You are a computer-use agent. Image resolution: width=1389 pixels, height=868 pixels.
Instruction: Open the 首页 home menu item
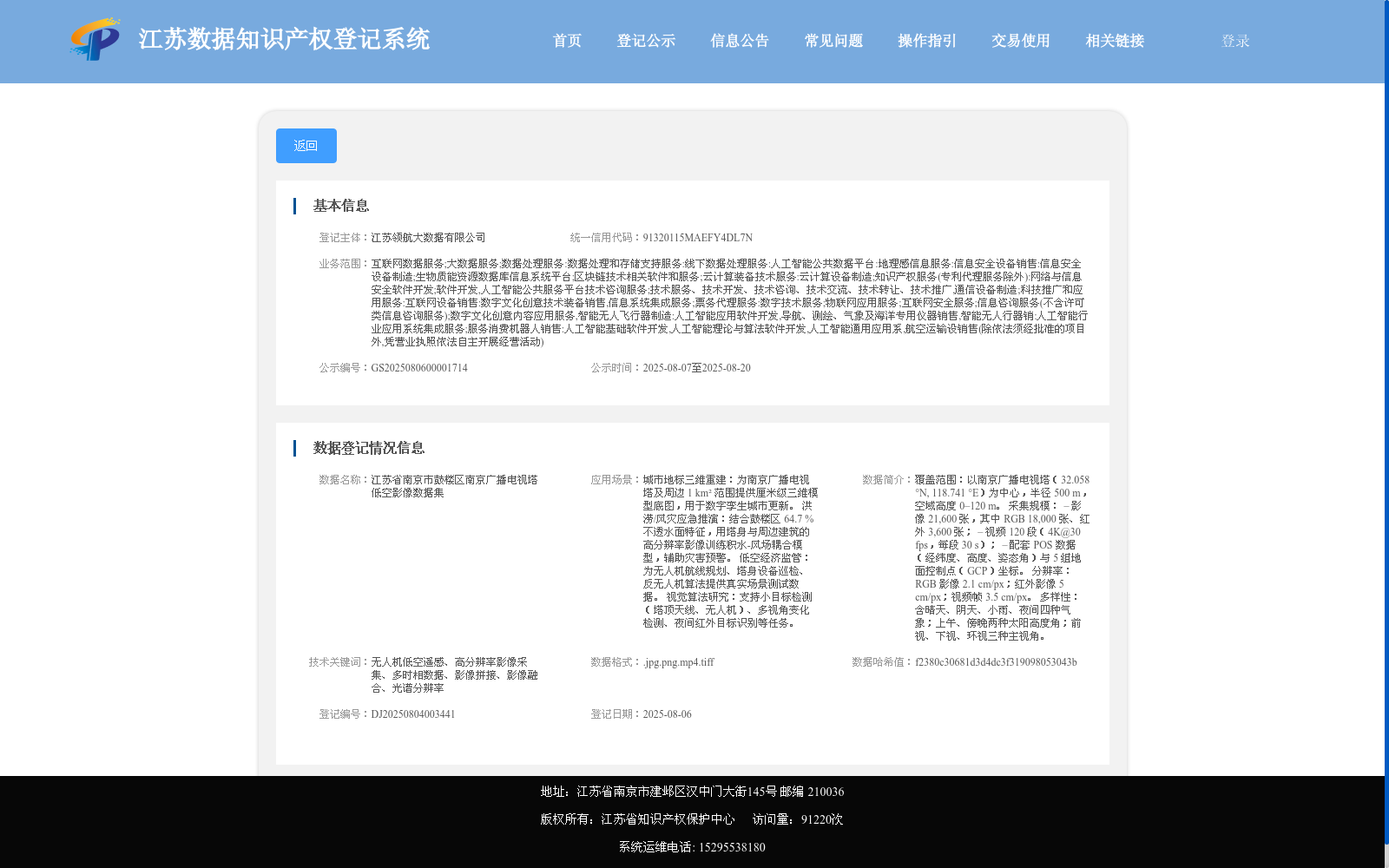[567, 40]
